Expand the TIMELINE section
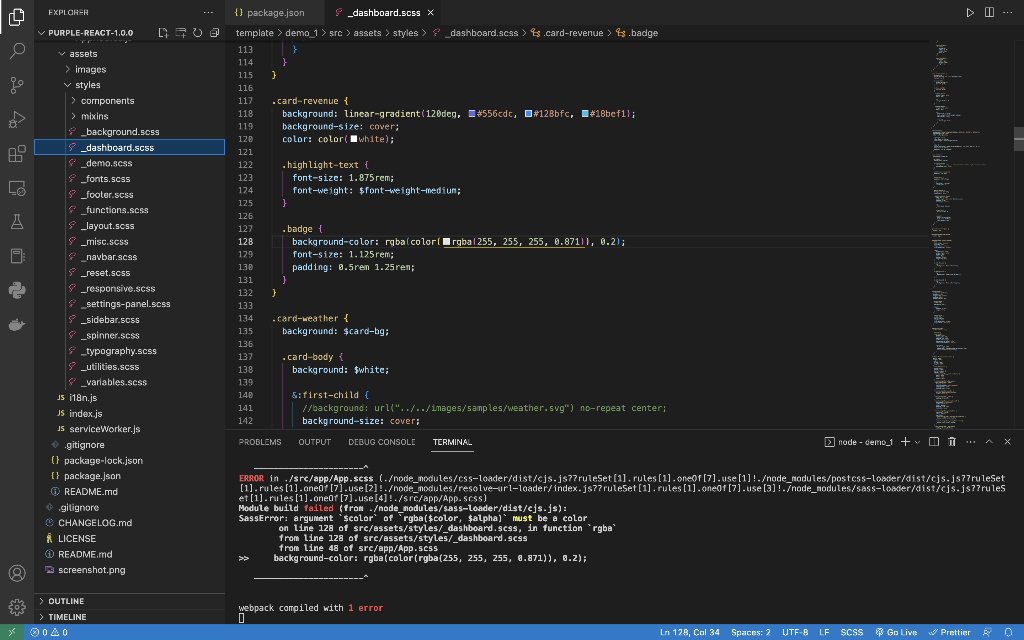This screenshot has height=640, width=1024. click(67, 616)
